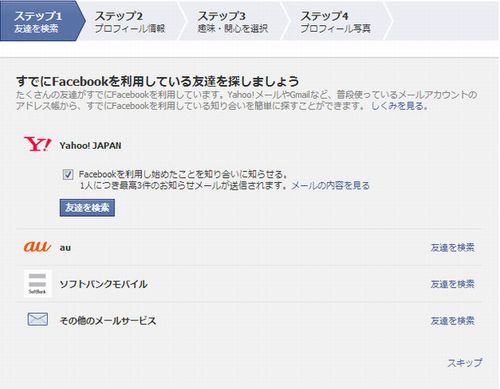Click the すでにFacebookを利用している友達を探しましょう heading
The image size is (500, 389).
click(157, 81)
